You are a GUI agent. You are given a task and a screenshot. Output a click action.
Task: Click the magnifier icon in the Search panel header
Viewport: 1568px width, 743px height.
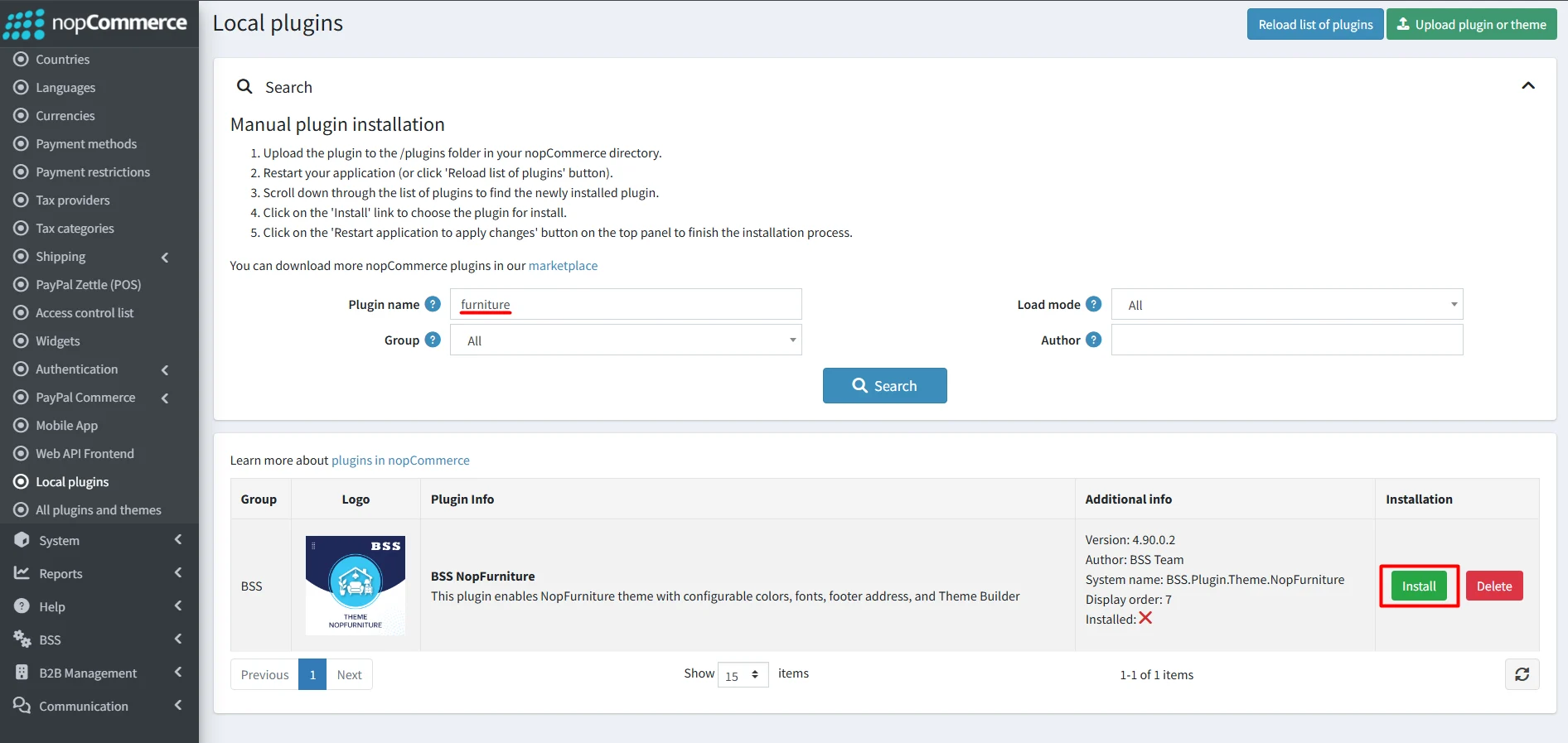tap(244, 86)
